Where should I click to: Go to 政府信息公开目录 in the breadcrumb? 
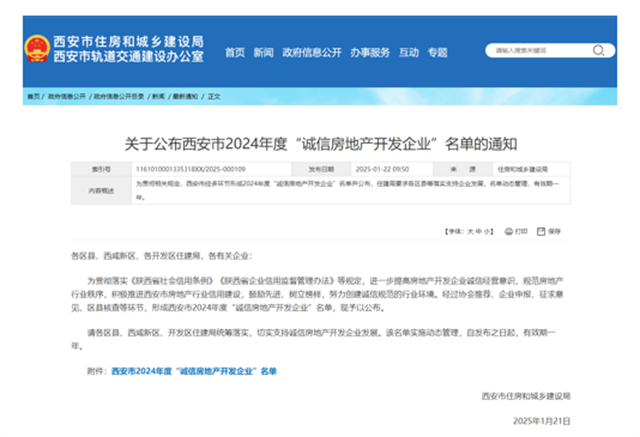click(119, 96)
